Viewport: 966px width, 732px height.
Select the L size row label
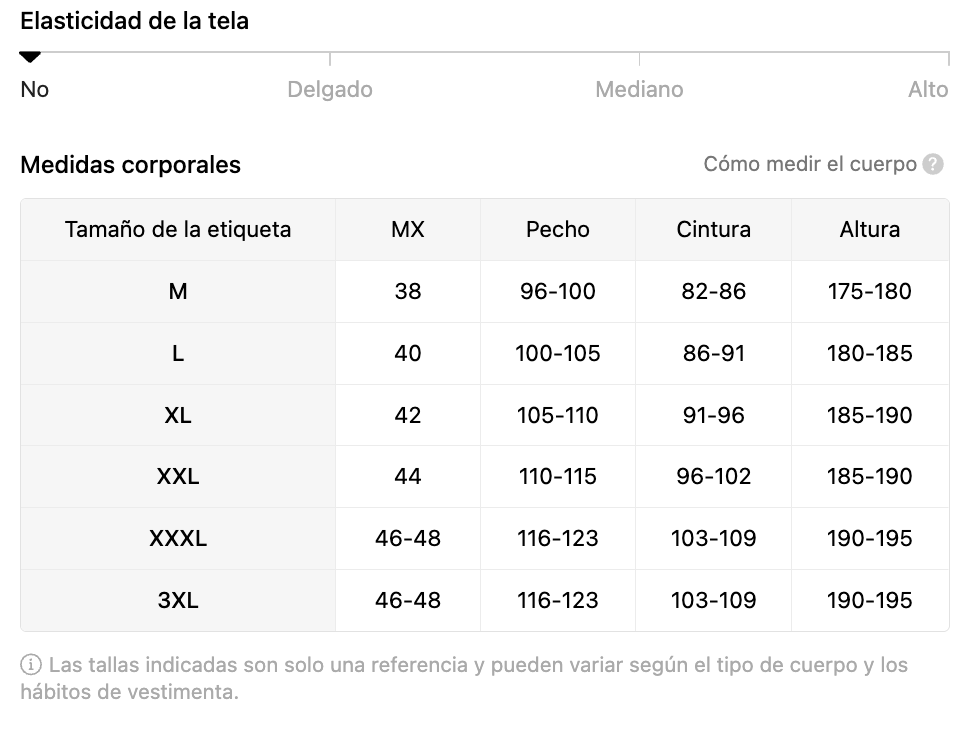(x=178, y=354)
